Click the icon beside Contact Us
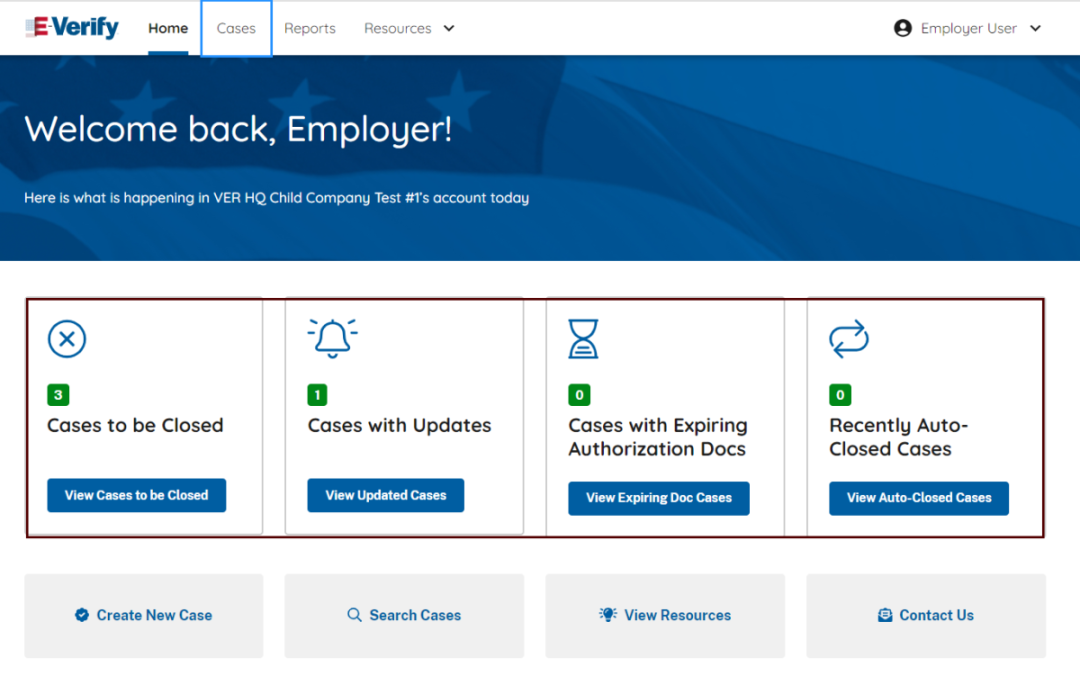Screen dimensions: 1080x685 pyautogui.click(x=885, y=615)
